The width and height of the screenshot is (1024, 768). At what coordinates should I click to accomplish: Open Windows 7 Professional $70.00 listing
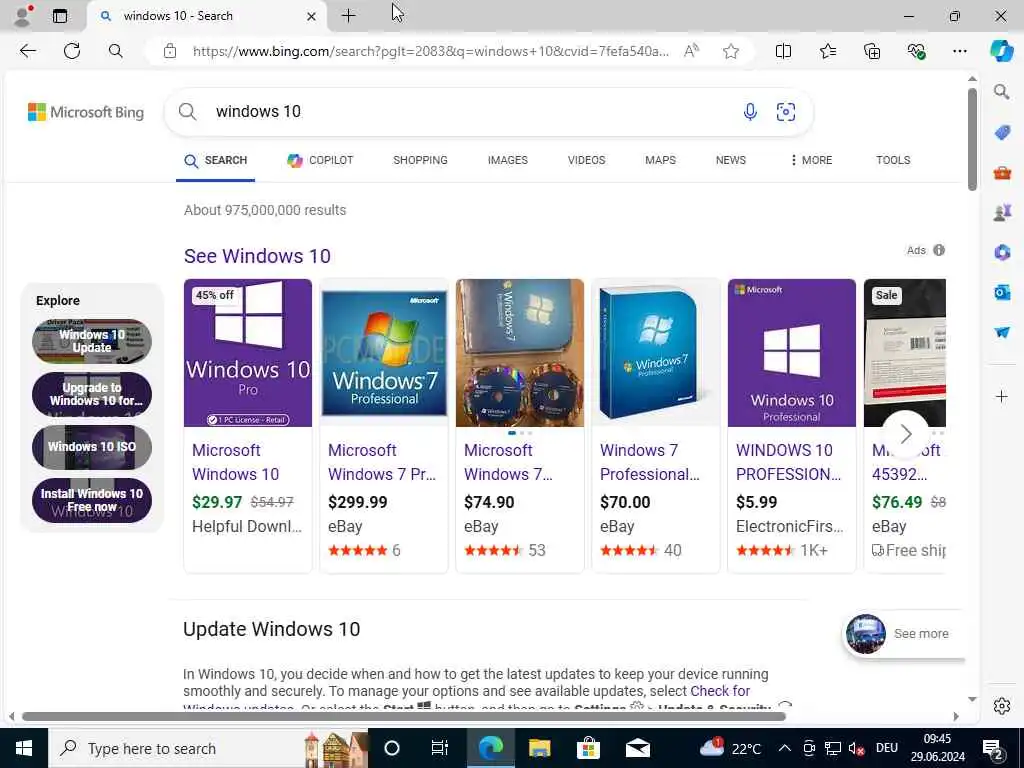[x=656, y=426]
